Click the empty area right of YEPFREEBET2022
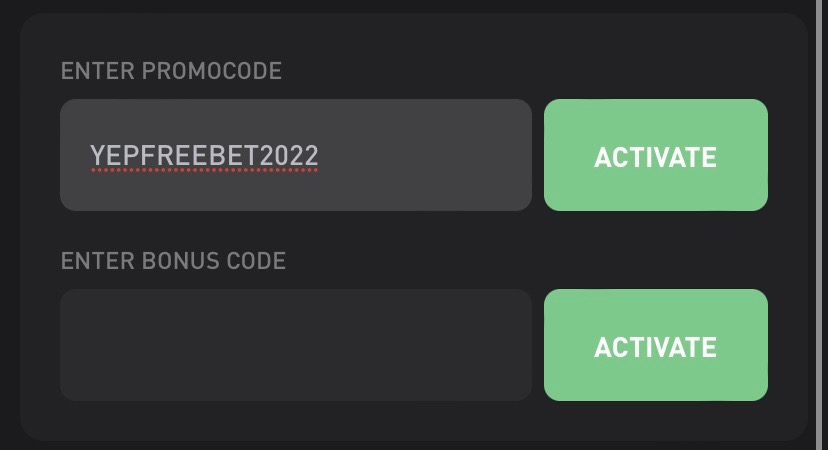The image size is (828, 450). click(430, 156)
